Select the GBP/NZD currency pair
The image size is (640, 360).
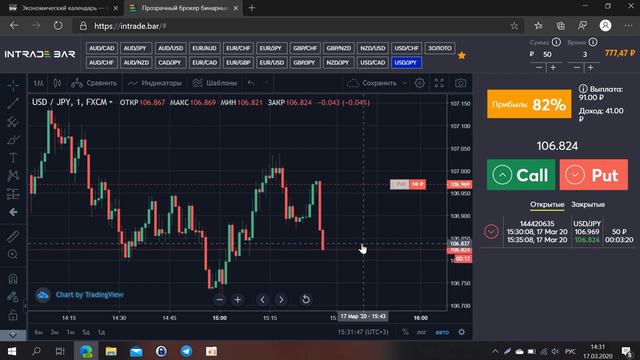[338, 48]
